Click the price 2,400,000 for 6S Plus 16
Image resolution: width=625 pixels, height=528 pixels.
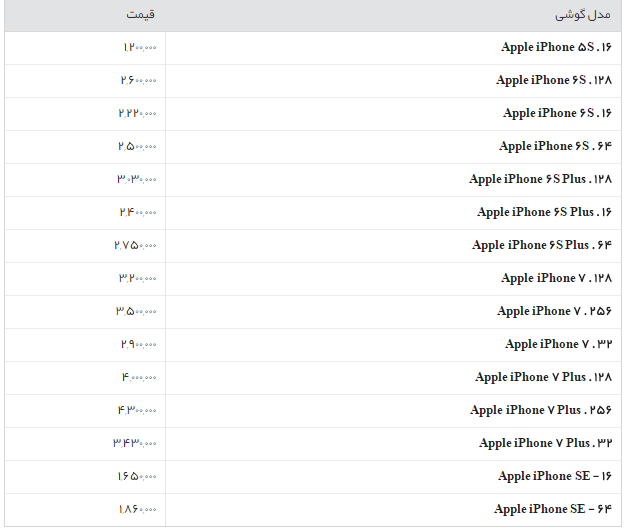138,213
